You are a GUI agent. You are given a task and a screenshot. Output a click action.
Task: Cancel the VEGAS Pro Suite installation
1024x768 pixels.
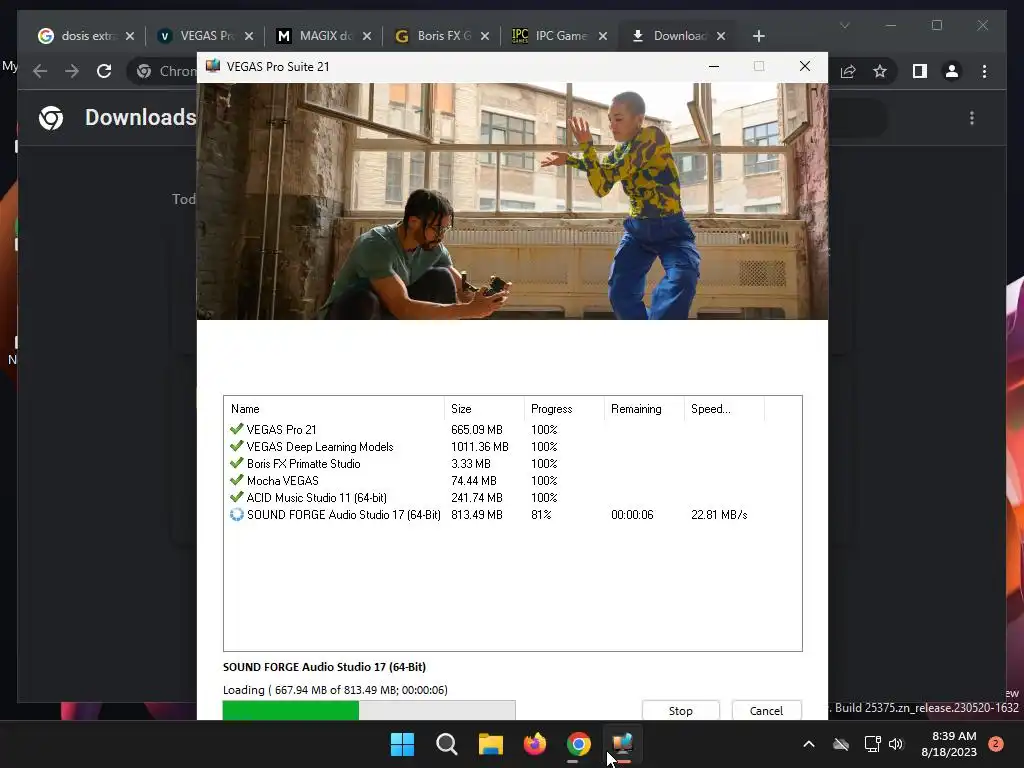766,711
